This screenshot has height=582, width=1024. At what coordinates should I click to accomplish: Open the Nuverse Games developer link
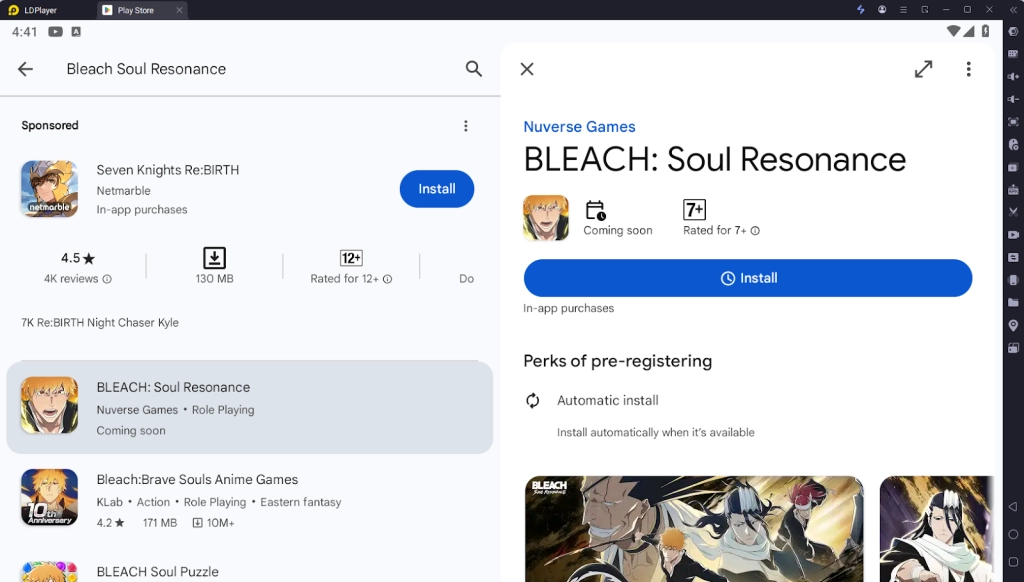pos(579,127)
